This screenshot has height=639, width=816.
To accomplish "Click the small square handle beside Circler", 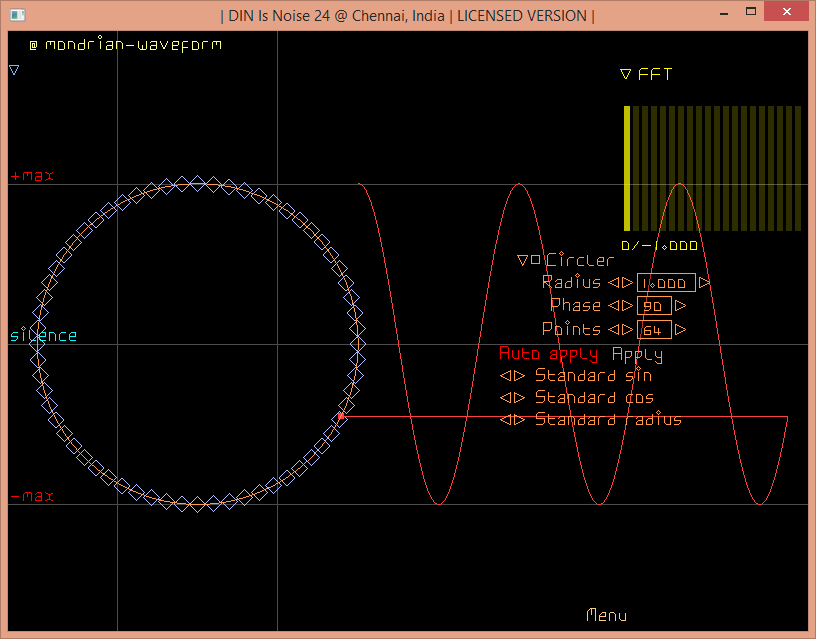I will click(536, 260).
